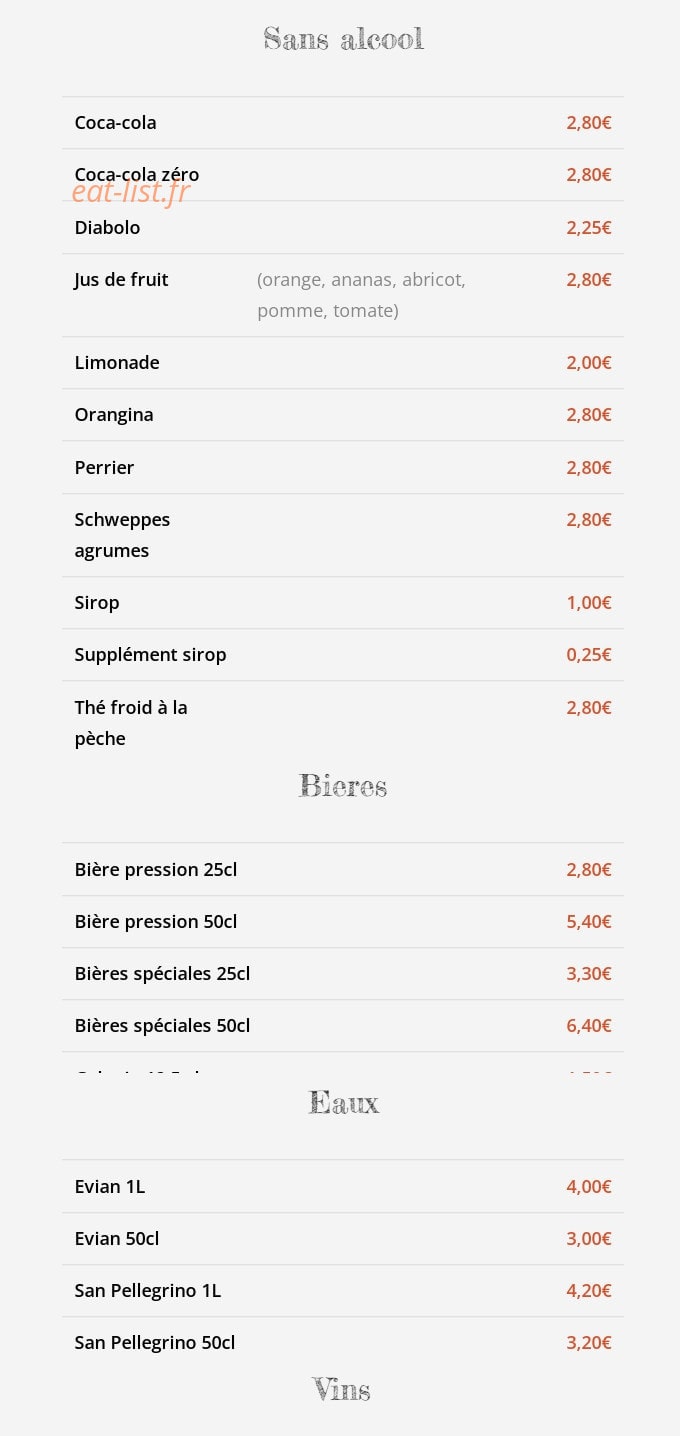Click the eat-list.fr watermark link
The image size is (680, 1436).
click(130, 191)
